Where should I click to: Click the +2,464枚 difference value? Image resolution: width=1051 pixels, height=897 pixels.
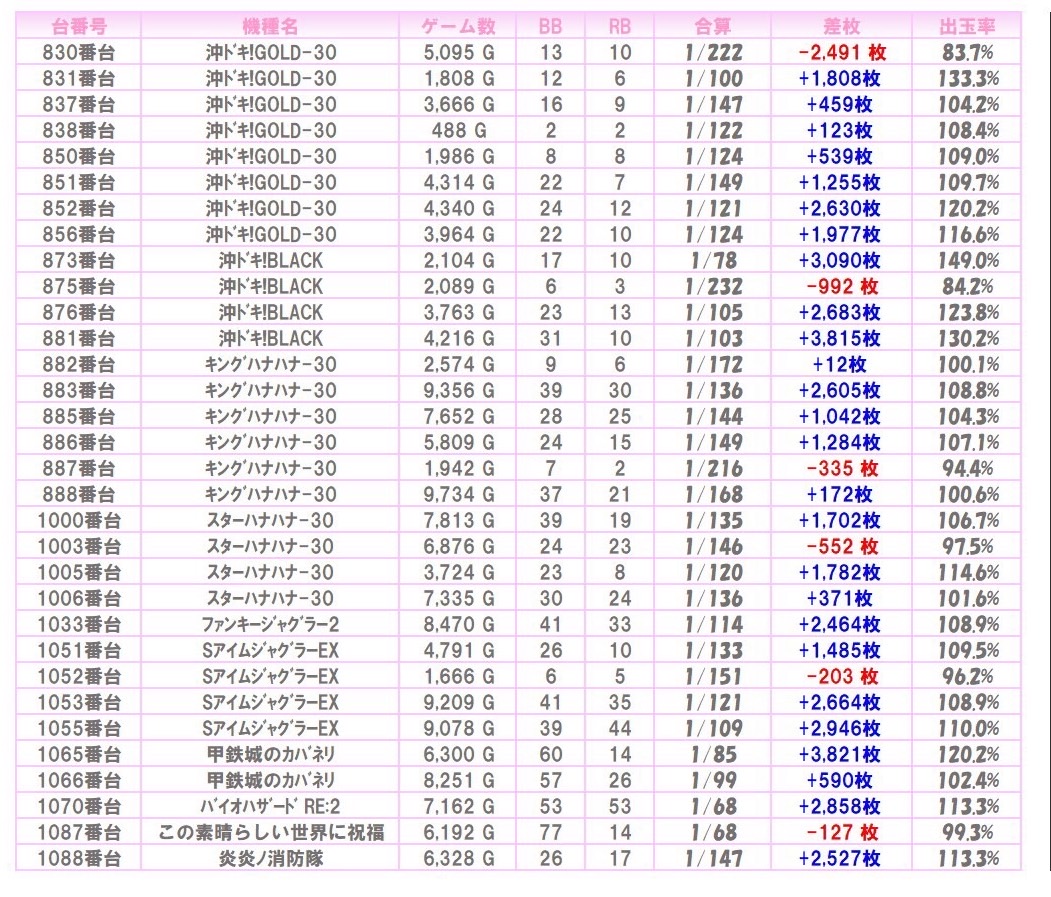(840, 625)
